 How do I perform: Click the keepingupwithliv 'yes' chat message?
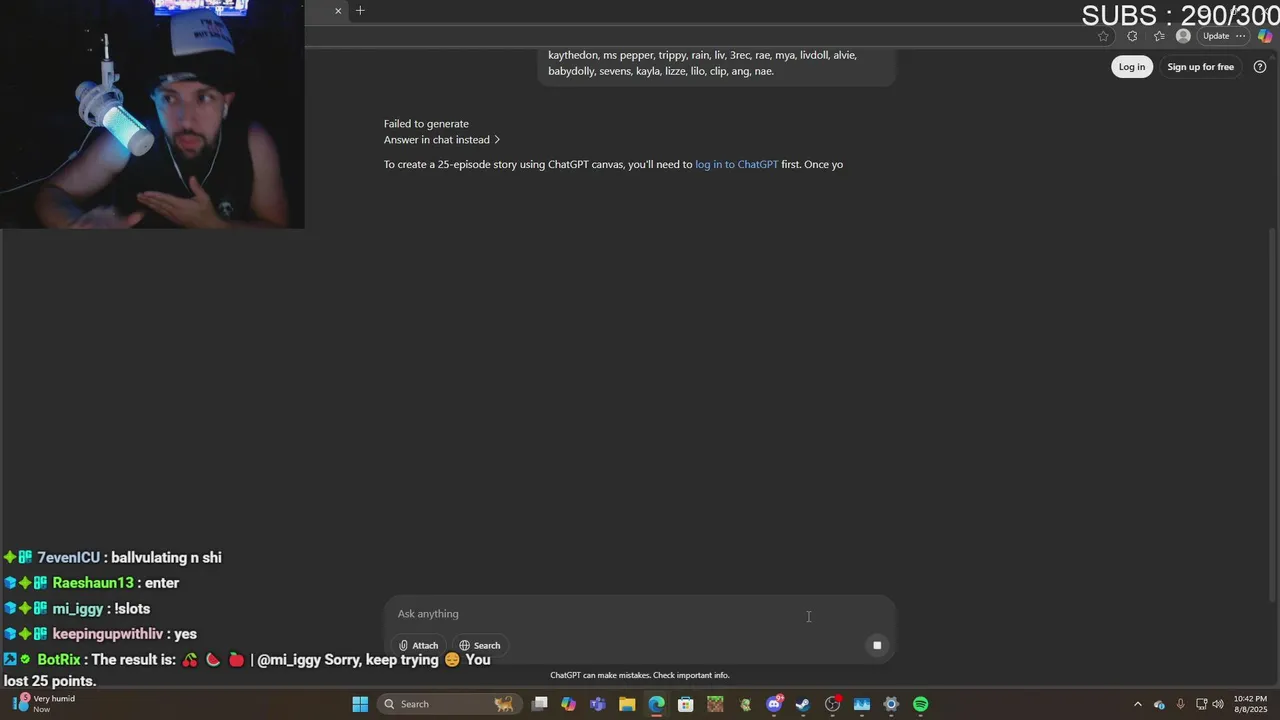[100, 634]
